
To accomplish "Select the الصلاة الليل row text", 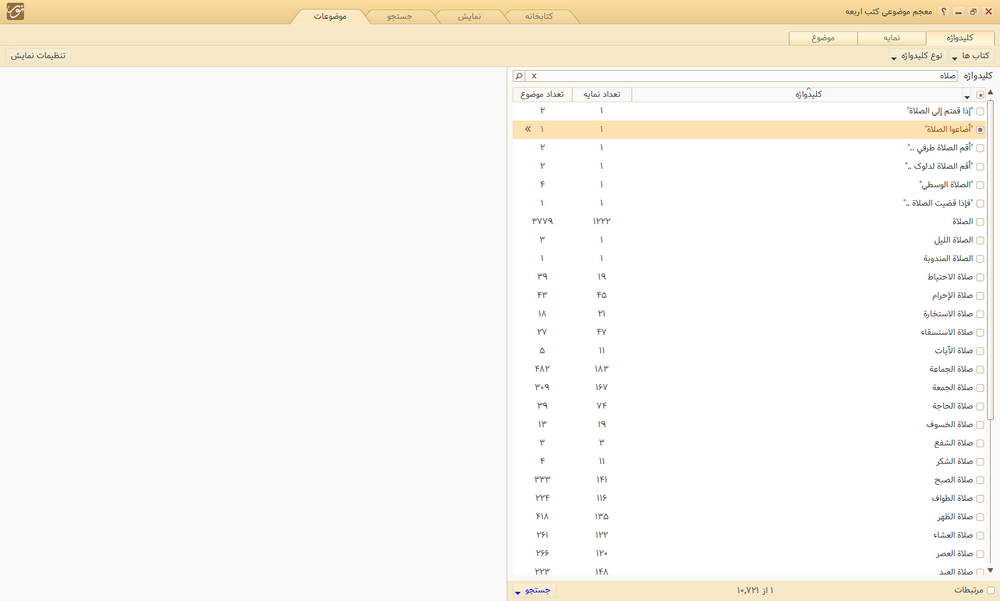I will 953,241.
